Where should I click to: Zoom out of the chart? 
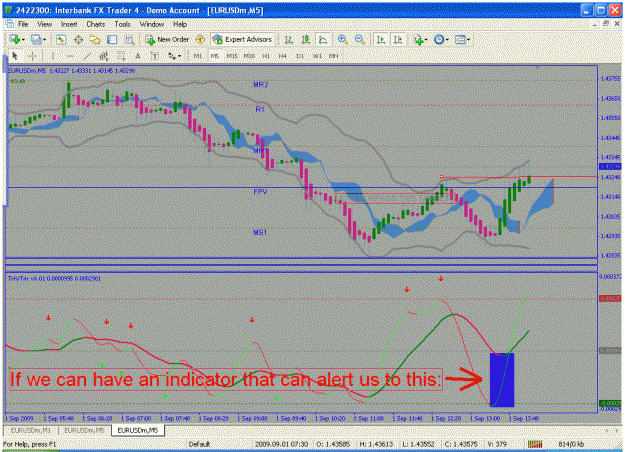pos(359,39)
